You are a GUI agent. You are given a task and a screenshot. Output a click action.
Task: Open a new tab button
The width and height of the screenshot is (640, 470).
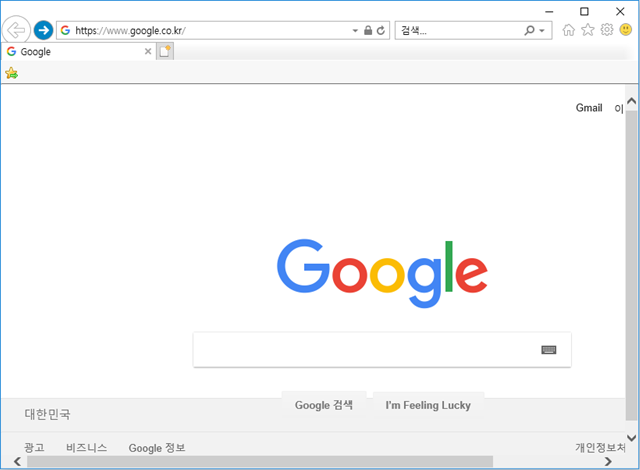coord(165,51)
